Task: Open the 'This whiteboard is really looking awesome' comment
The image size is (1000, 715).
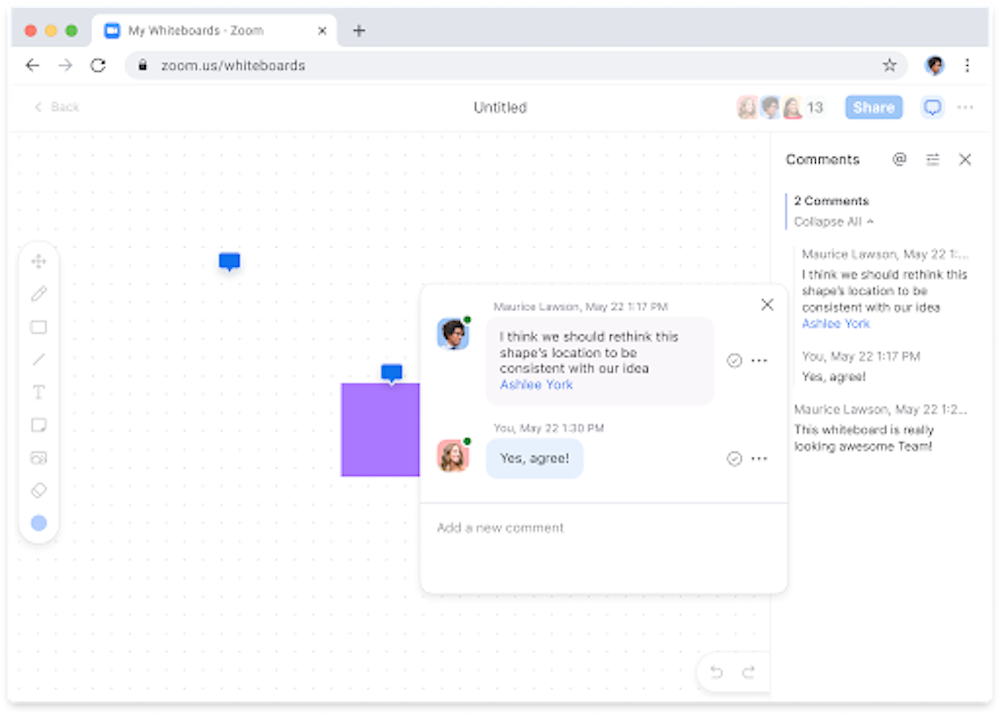Action: [881, 428]
